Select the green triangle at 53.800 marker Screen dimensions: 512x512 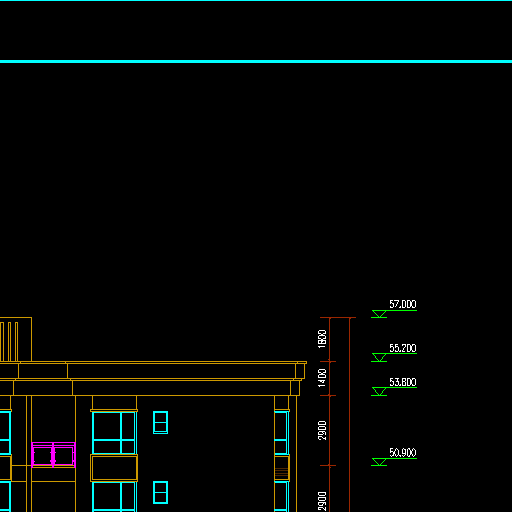click(379, 391)
